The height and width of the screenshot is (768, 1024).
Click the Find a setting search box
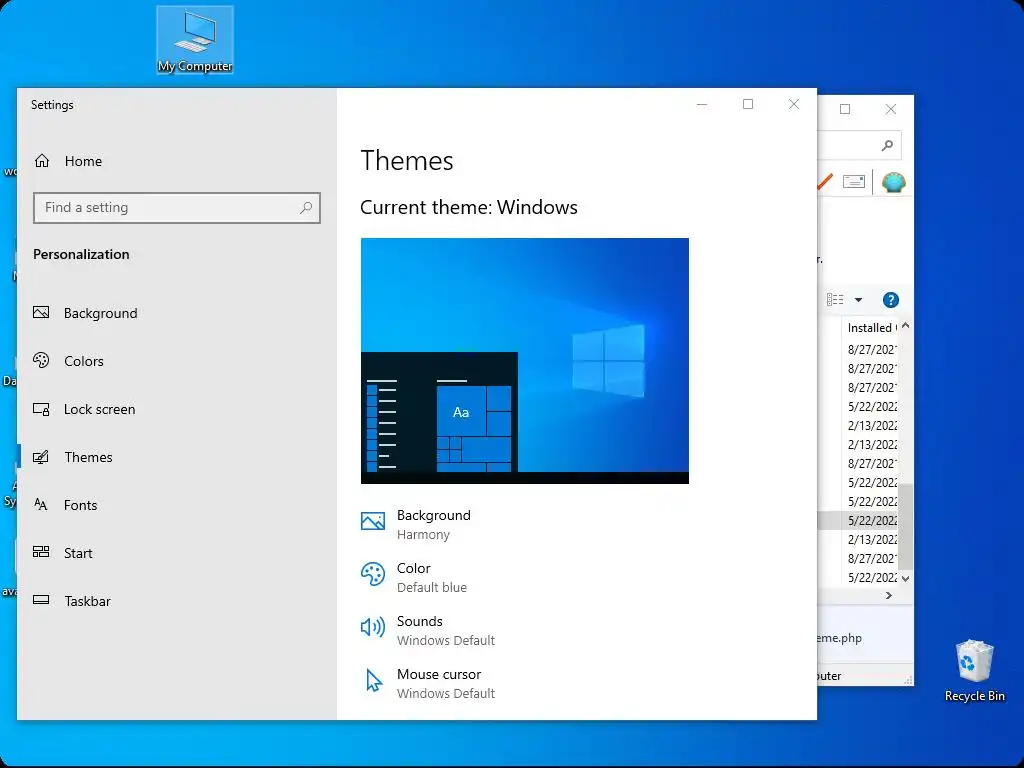[177, 208]
